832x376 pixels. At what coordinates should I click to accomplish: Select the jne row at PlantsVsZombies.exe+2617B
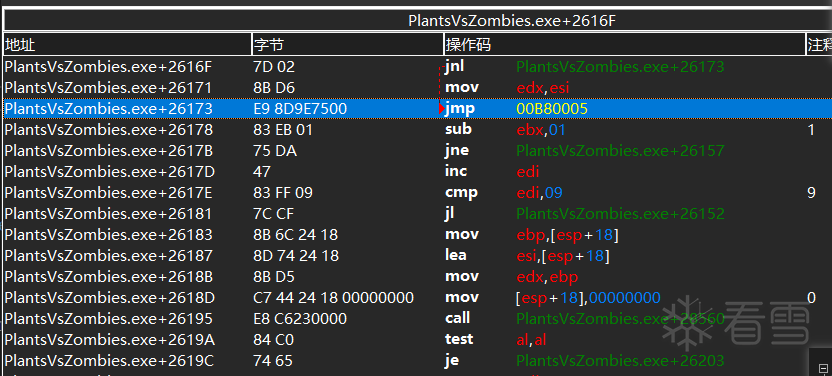click(418, 151)
